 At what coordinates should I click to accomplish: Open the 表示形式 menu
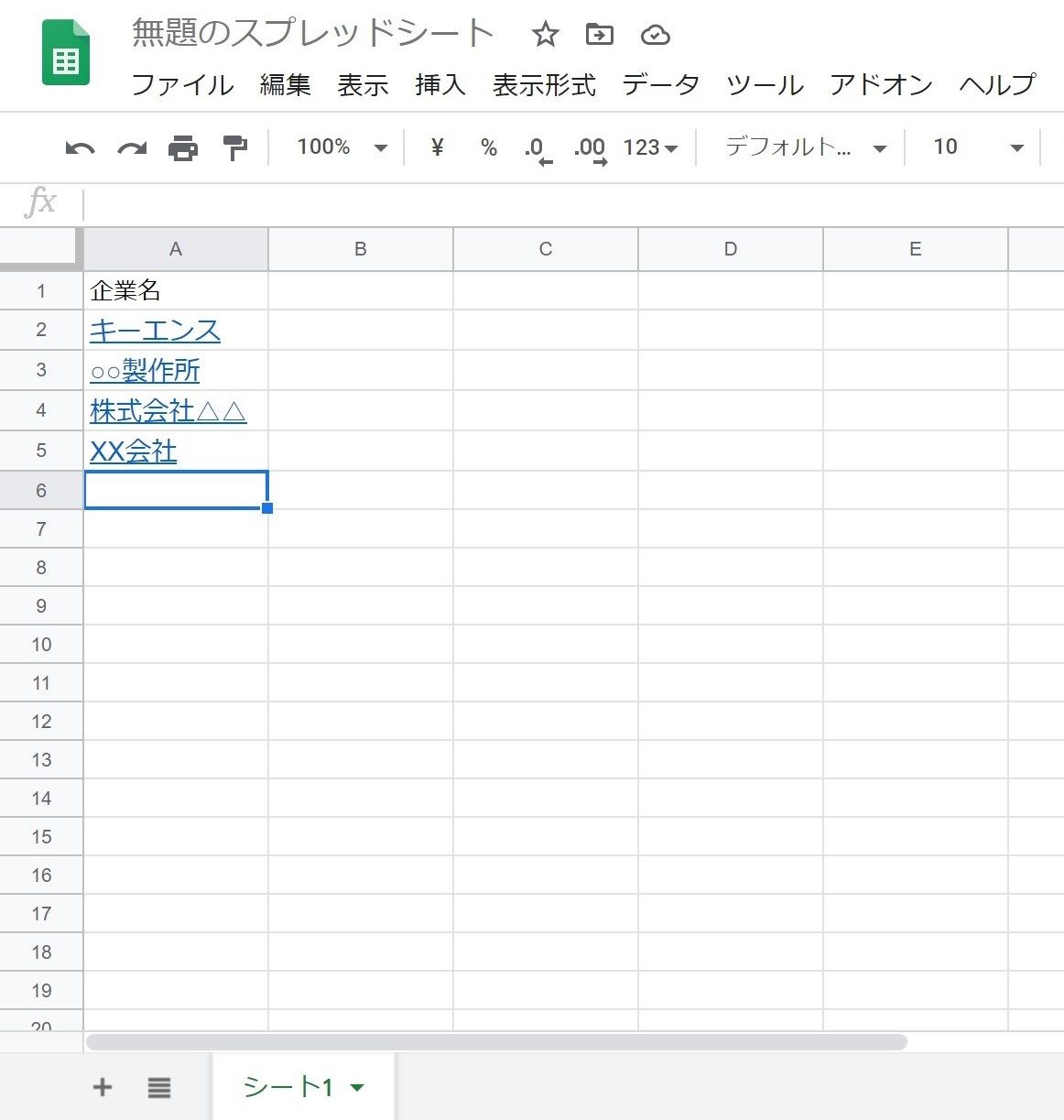545,85
